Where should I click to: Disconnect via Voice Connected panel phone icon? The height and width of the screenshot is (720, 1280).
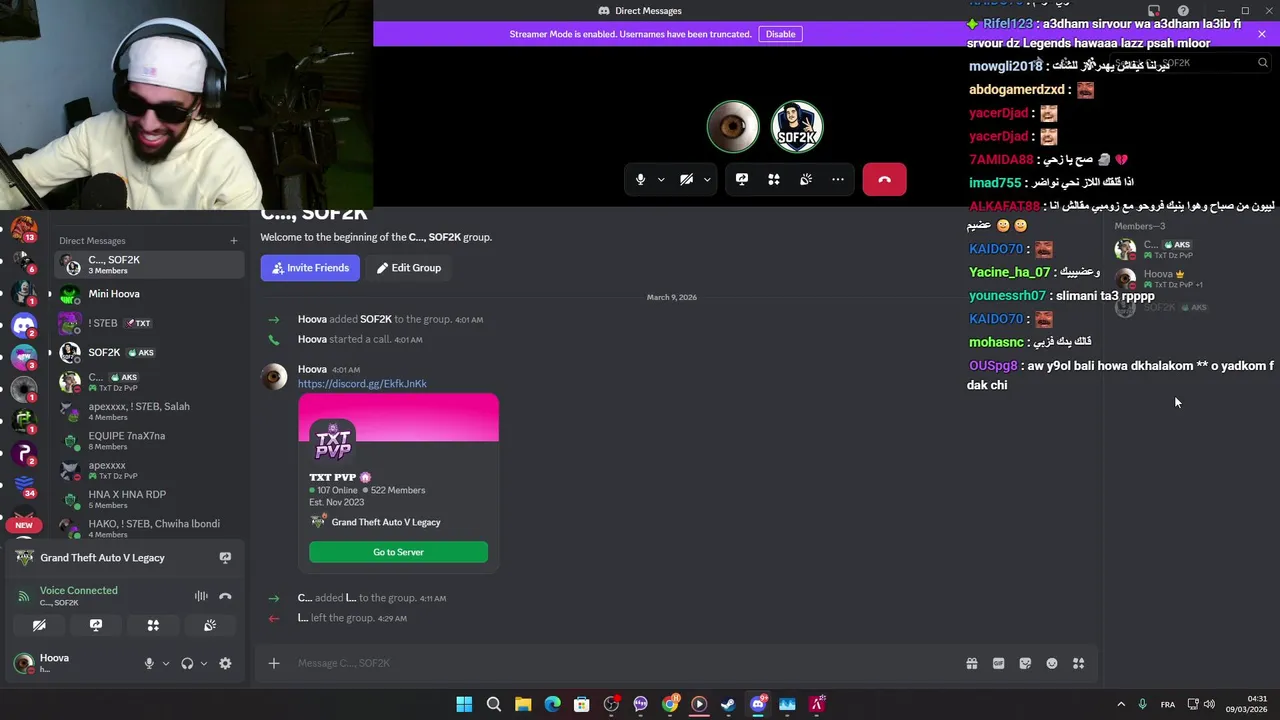tap(225, 596)
